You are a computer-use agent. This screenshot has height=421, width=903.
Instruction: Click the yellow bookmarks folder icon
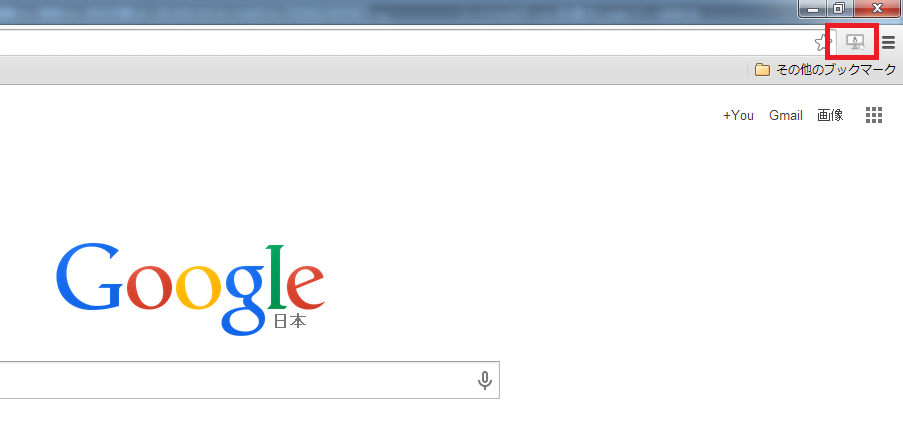(762, 70)
